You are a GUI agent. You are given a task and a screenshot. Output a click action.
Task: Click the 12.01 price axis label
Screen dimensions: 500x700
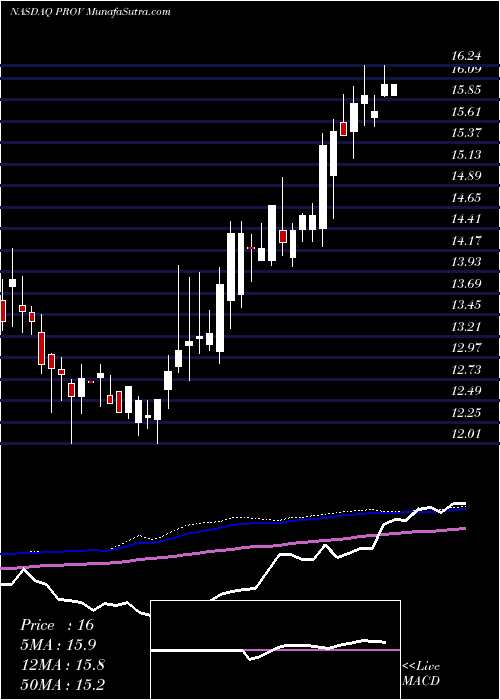click(x=467, y=433)
